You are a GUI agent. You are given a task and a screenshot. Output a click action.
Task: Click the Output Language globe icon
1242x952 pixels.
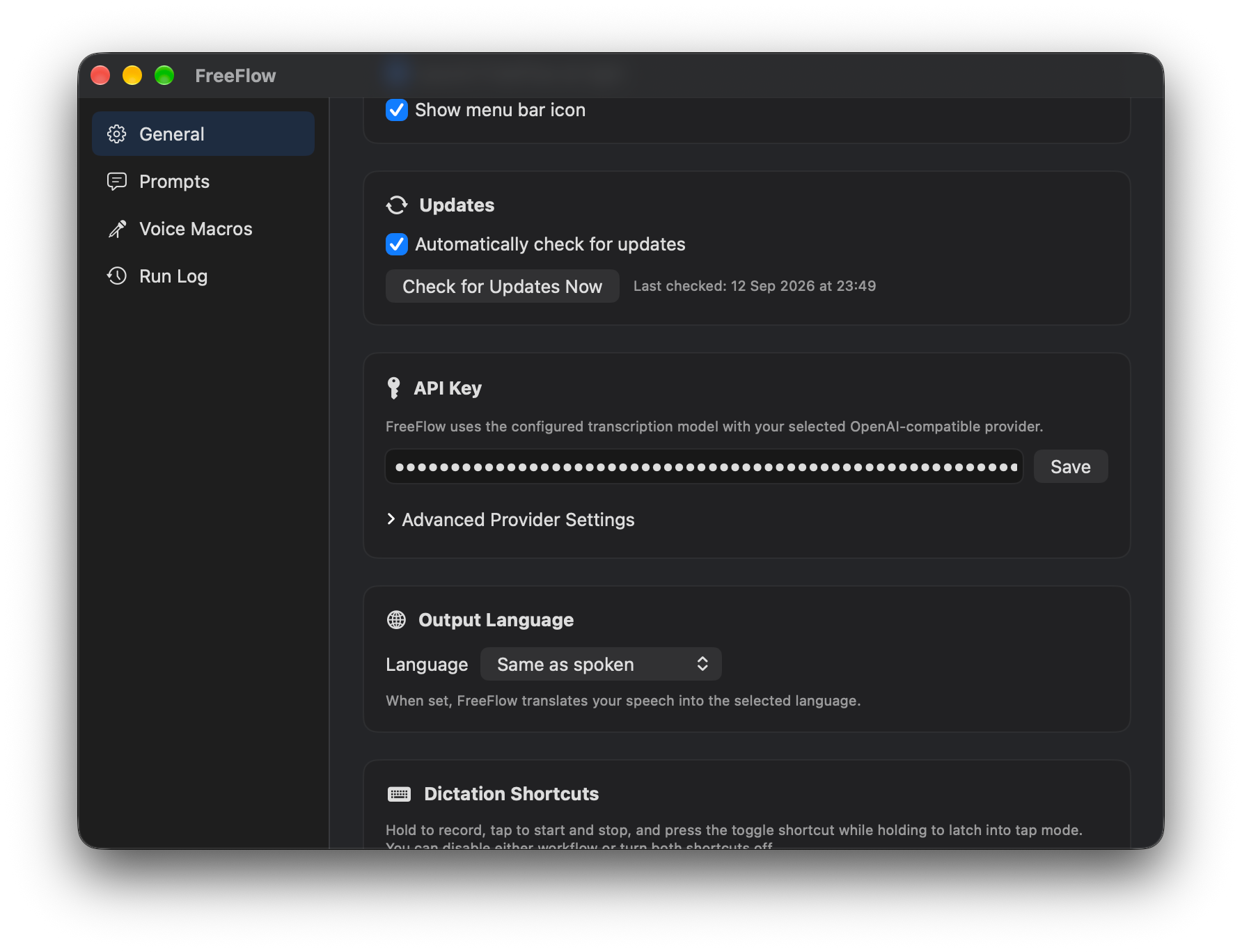tap(396, 619)
